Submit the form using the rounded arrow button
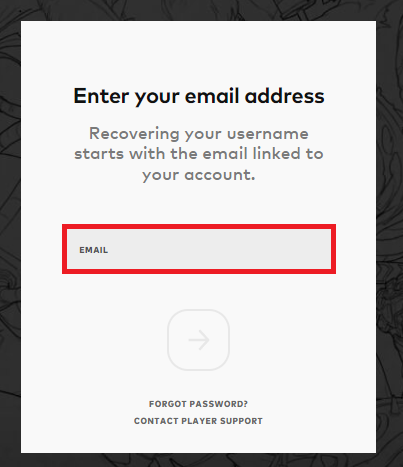This screenshot has height=467, width=403. coord(198,340)
